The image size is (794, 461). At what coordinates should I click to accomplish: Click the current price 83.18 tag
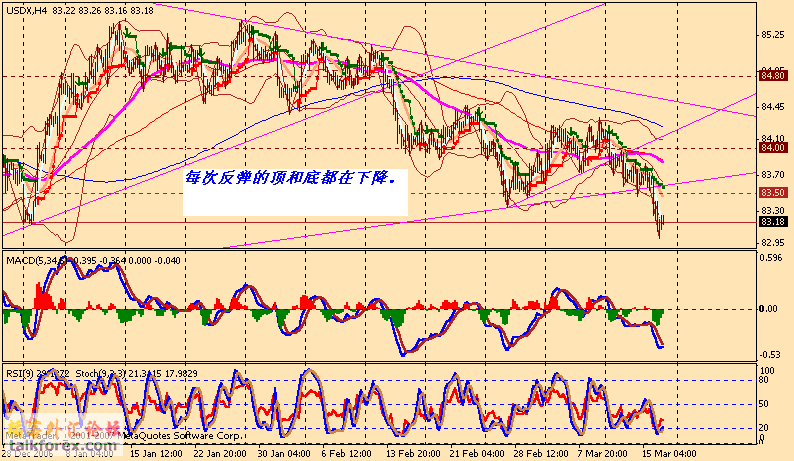[x=773, y=222]
